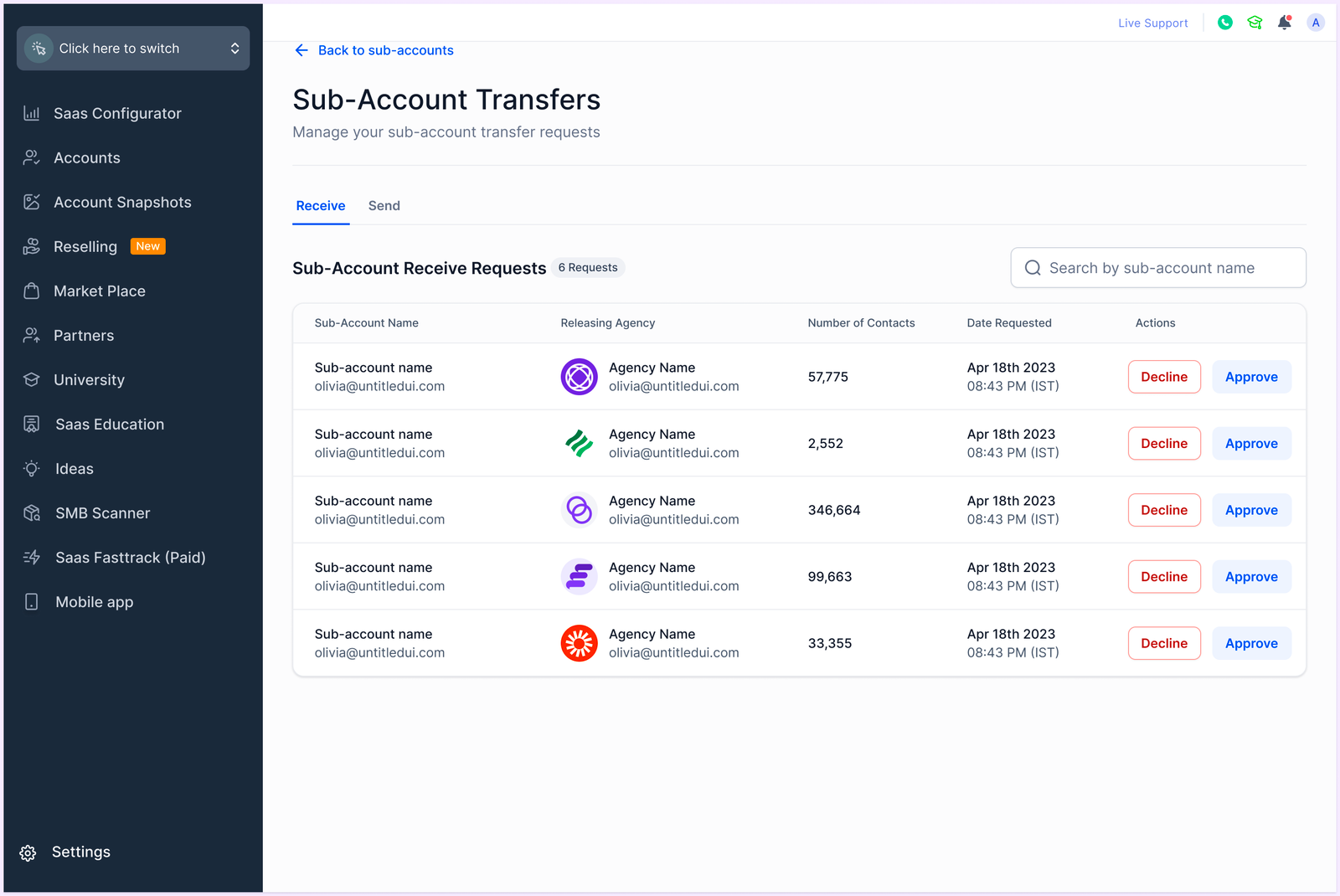Open Reselling in the sidebar menu
The image size is (1340, 896).
pos(85,247)
